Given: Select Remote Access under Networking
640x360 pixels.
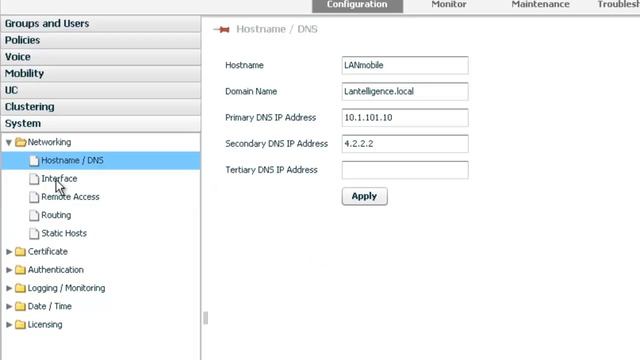Looking at the screenshot, I should (70, 197).
